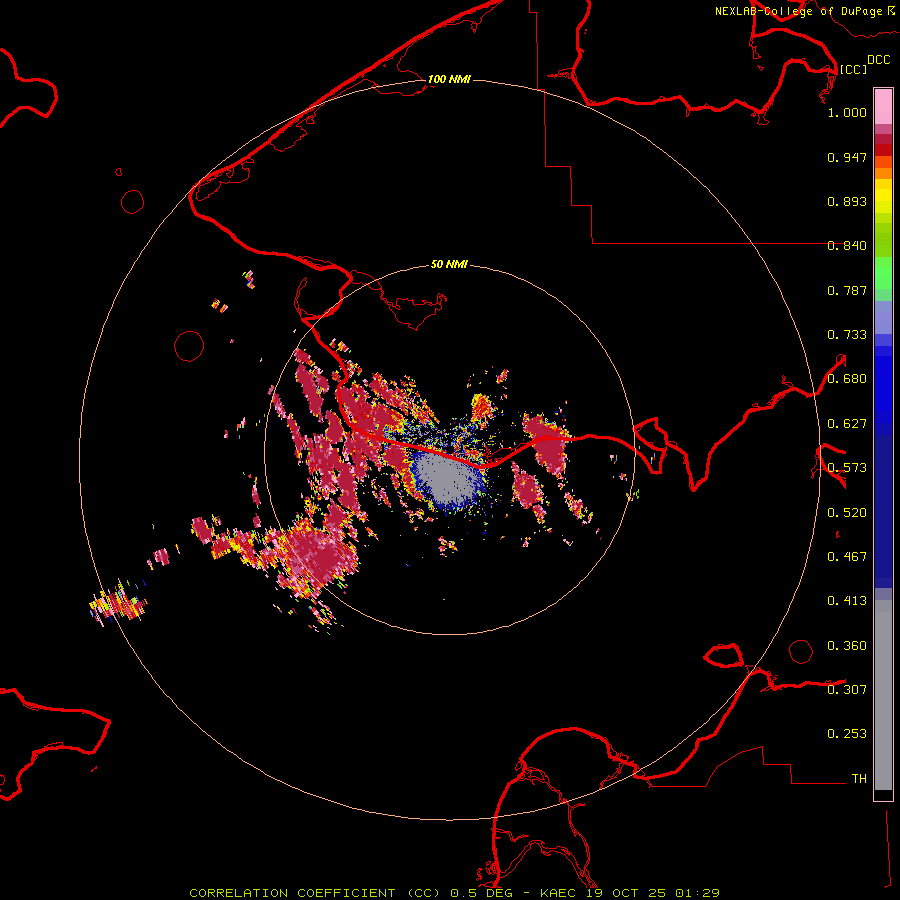Click the bright green color bar segment

(883, 273)
